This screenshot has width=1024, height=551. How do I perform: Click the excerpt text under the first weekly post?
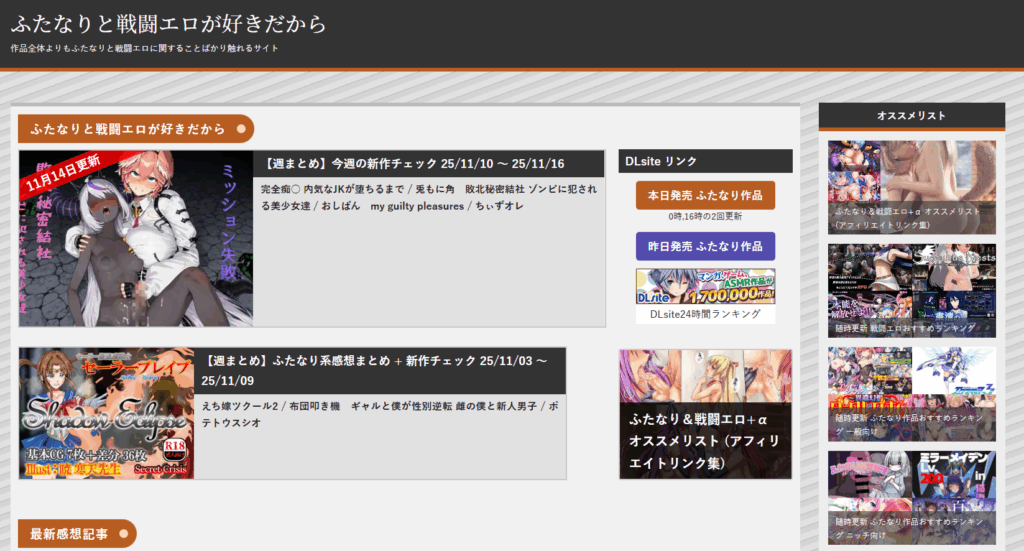click(428, 197)
